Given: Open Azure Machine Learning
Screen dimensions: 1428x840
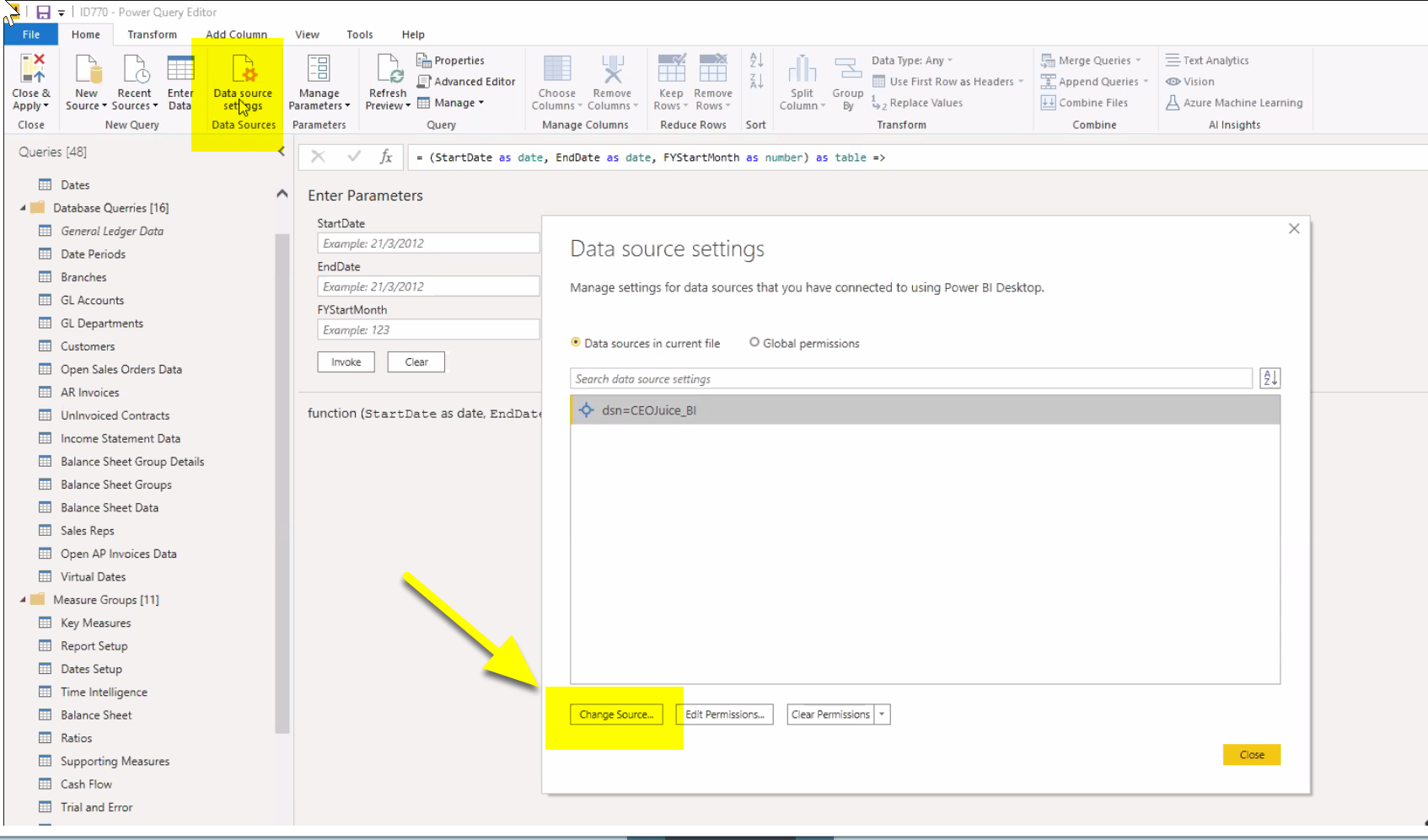Looking at the screenshot, I should pyautogui.click(x=1234, y=103).
